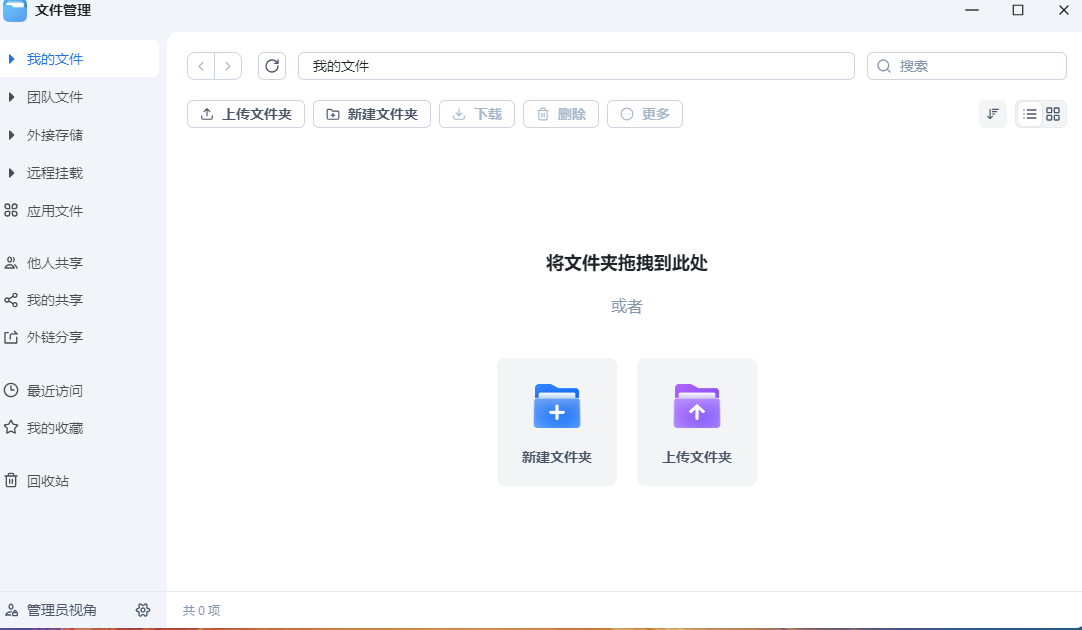This screenshot has width=1082, height=630.
Task: Expand the 外接存储 tree node
Action: coord(11,135)
